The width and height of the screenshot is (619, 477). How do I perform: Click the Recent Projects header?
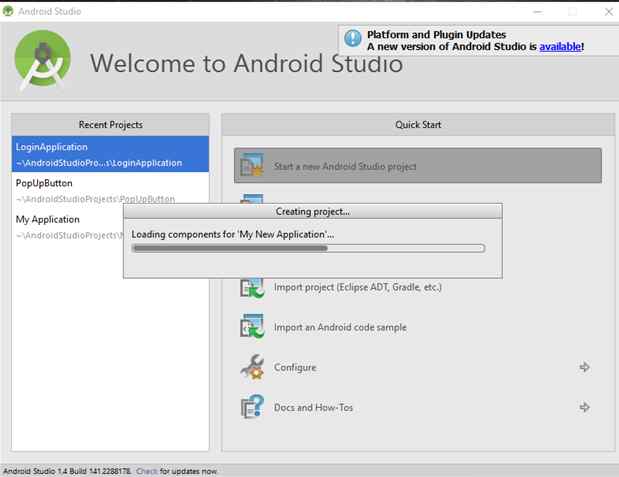tap(111, 125)
